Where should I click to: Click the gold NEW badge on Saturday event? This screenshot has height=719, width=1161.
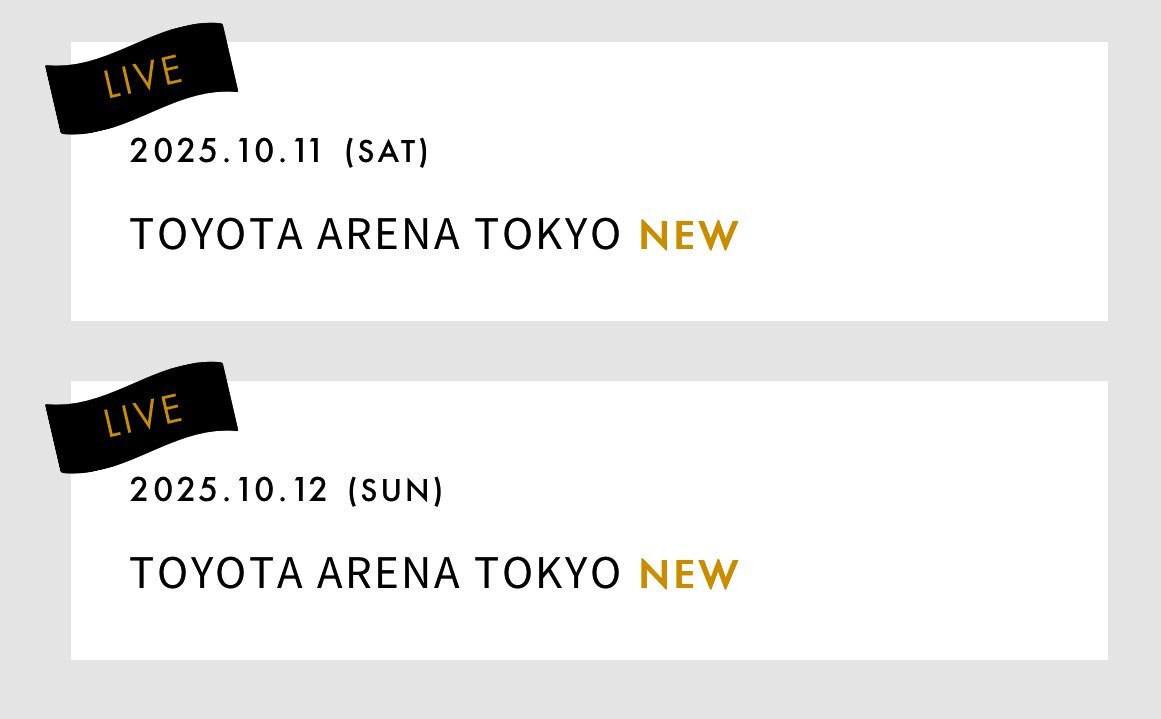[x=689, y=235]
